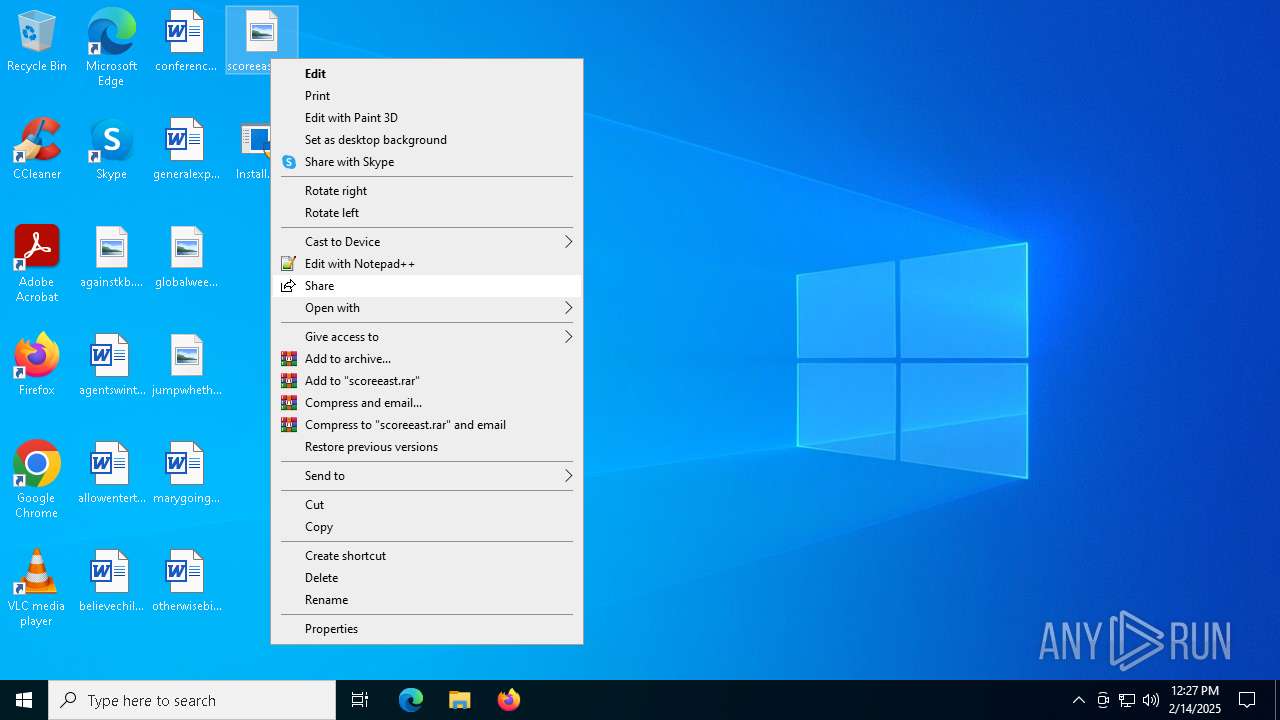
Task: Choose Rename from context menu
Action: coord(427,600)
